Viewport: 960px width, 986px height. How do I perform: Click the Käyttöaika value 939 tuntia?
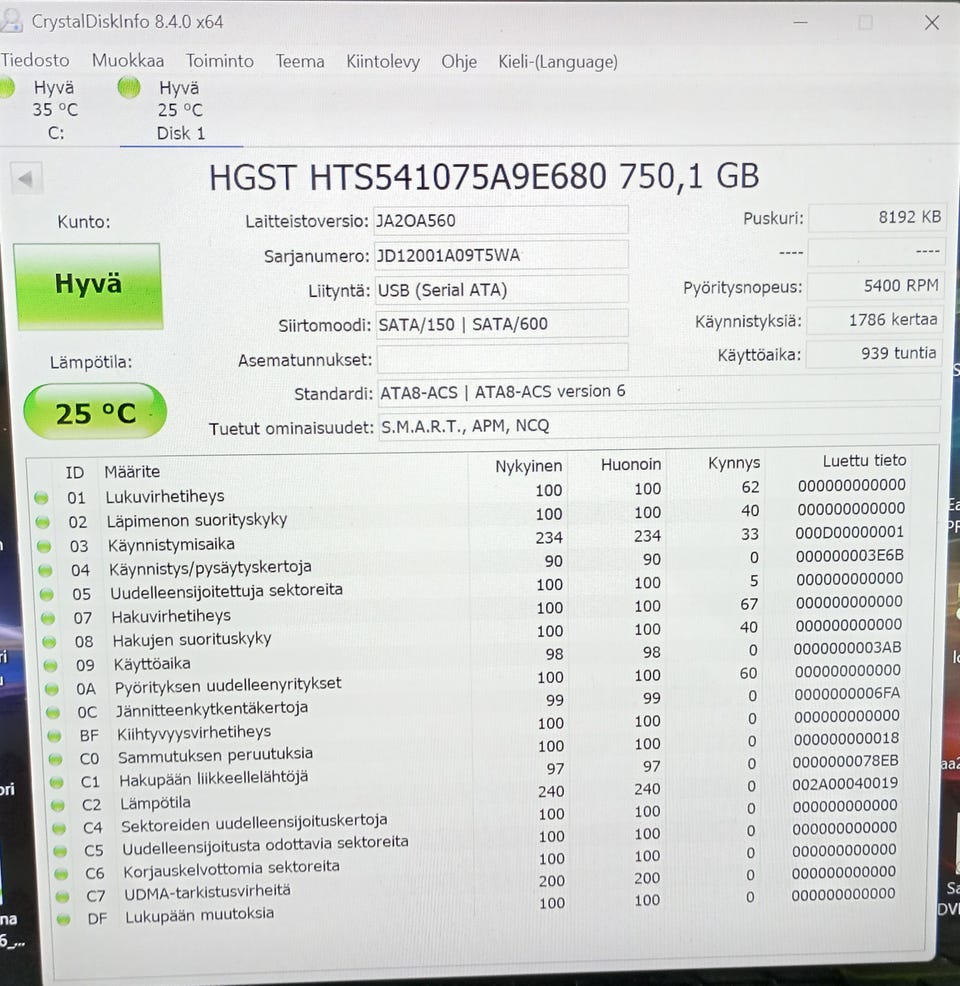coord(873,353)
